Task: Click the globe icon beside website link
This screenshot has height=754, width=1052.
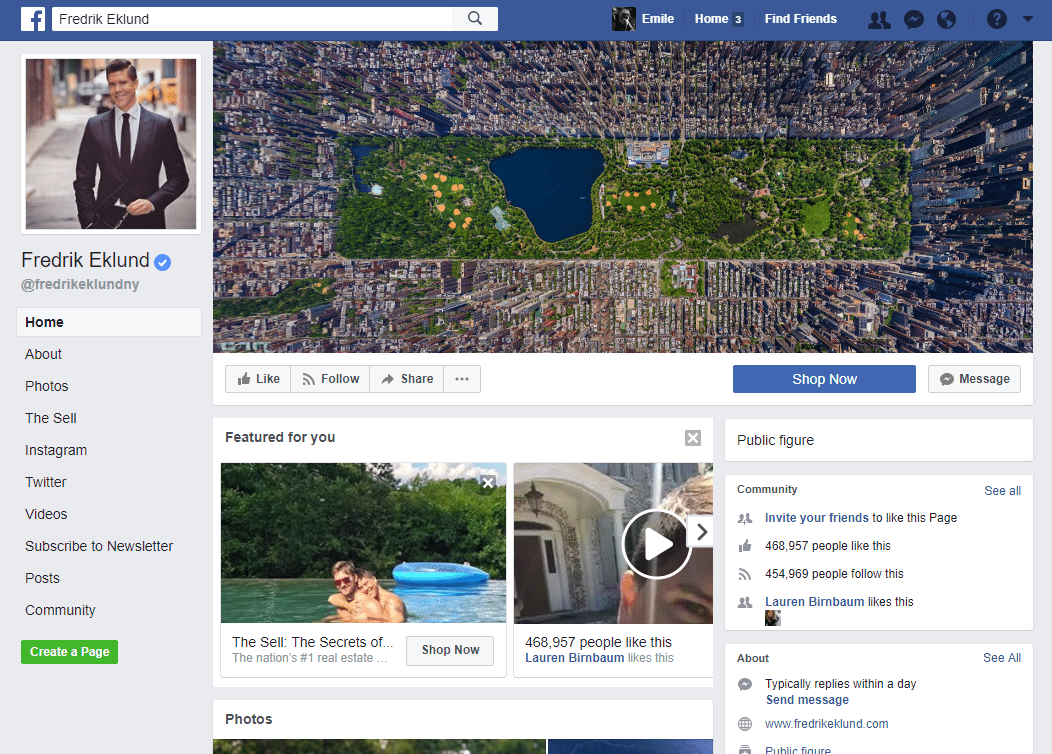Action: 745,724
